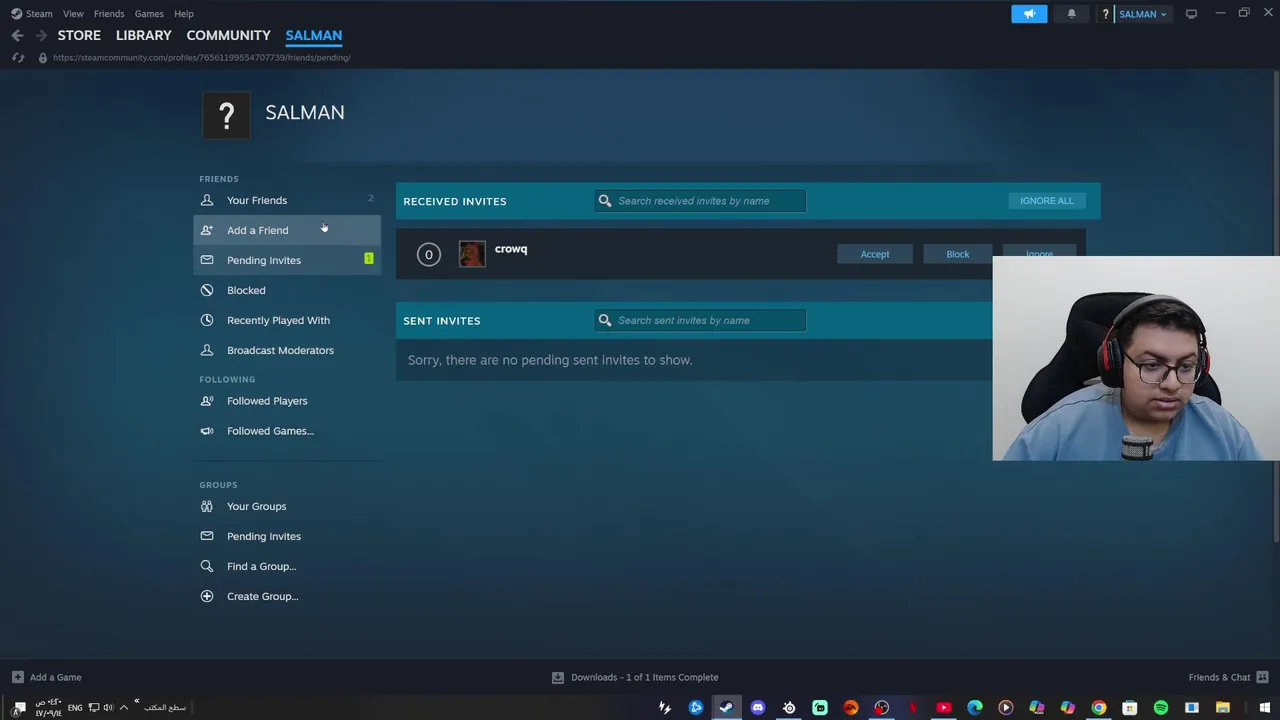
Task: Open the View menu
Action: [73, 14]
